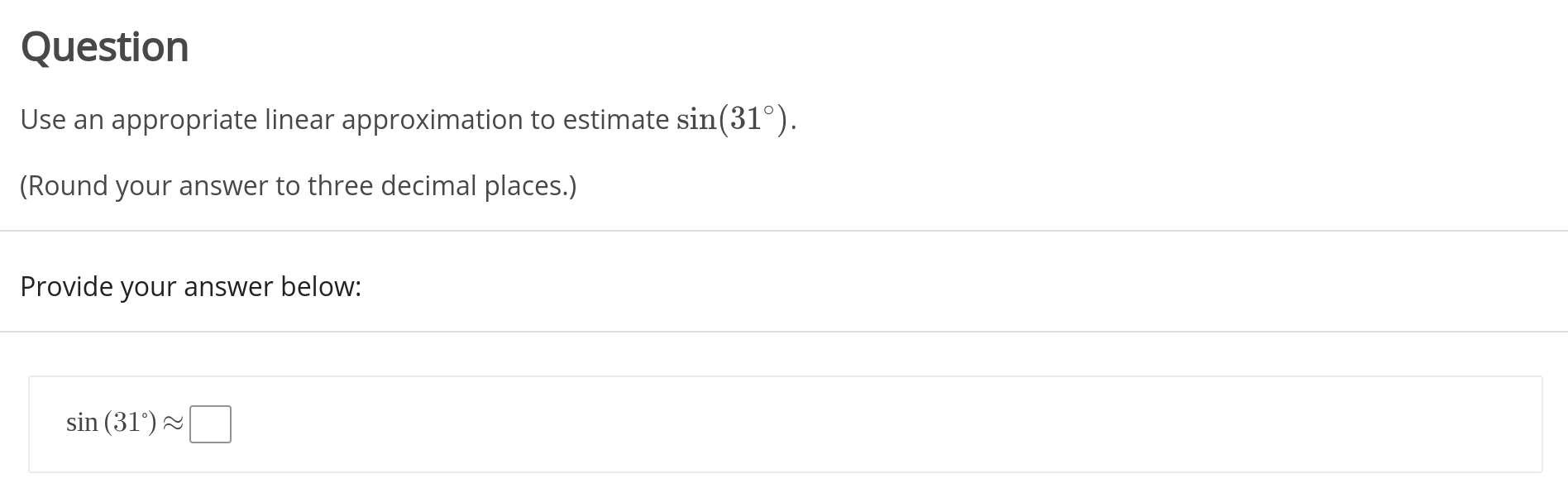Click the approximately equal symbol

tap(174, 423)
